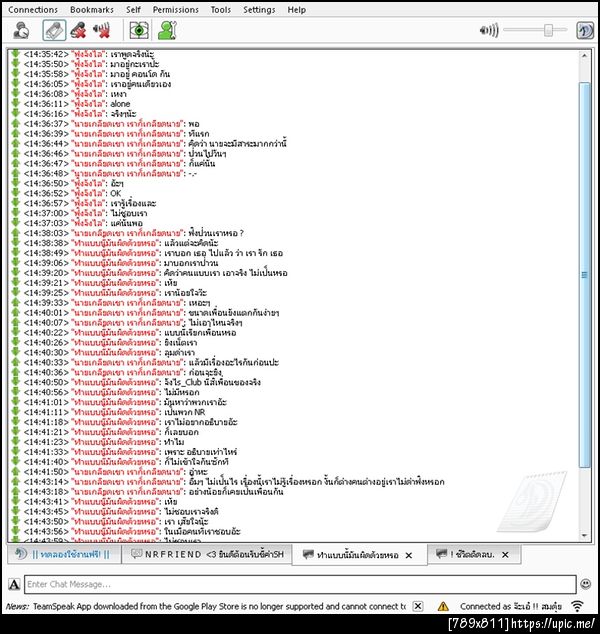This screenshot has width=600, height=634.
Task: Click the Enter Chat Message input field
Action: click(x=300, y=584)
